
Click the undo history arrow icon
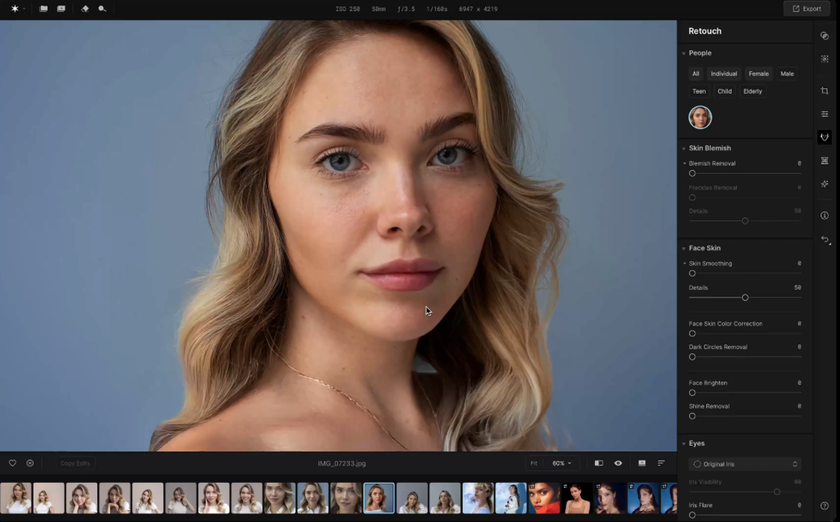[824, 240]
